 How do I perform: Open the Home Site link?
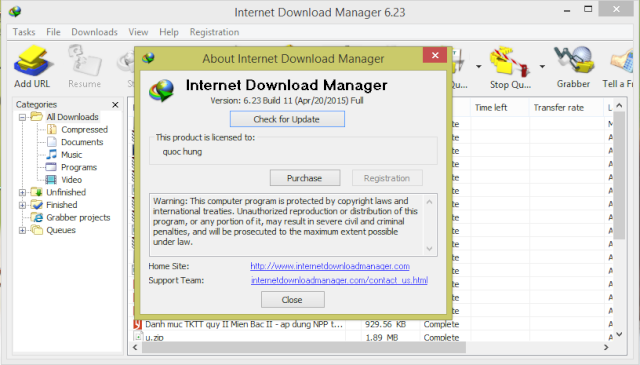(330, 266)
